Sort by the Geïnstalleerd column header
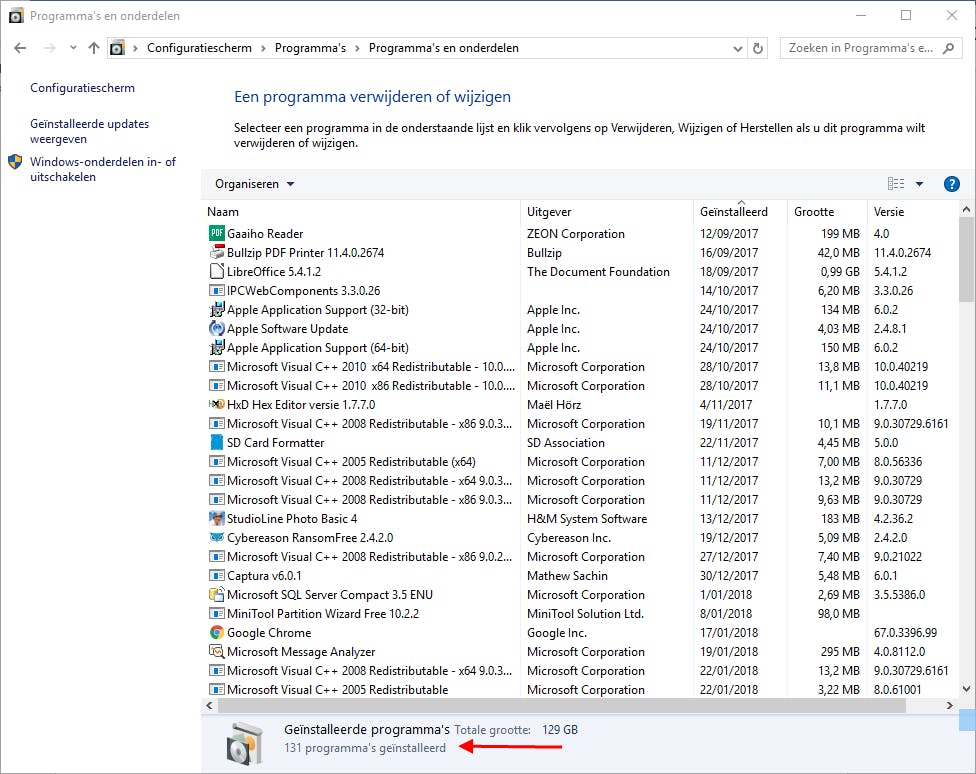 734,212
